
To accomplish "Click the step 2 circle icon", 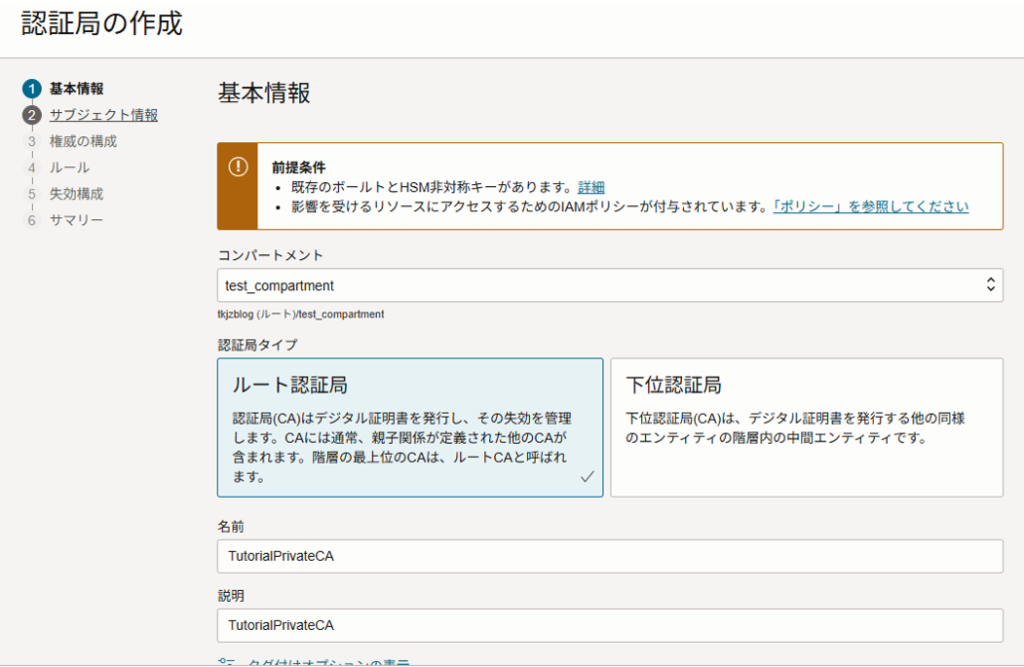I will (32, 115).
